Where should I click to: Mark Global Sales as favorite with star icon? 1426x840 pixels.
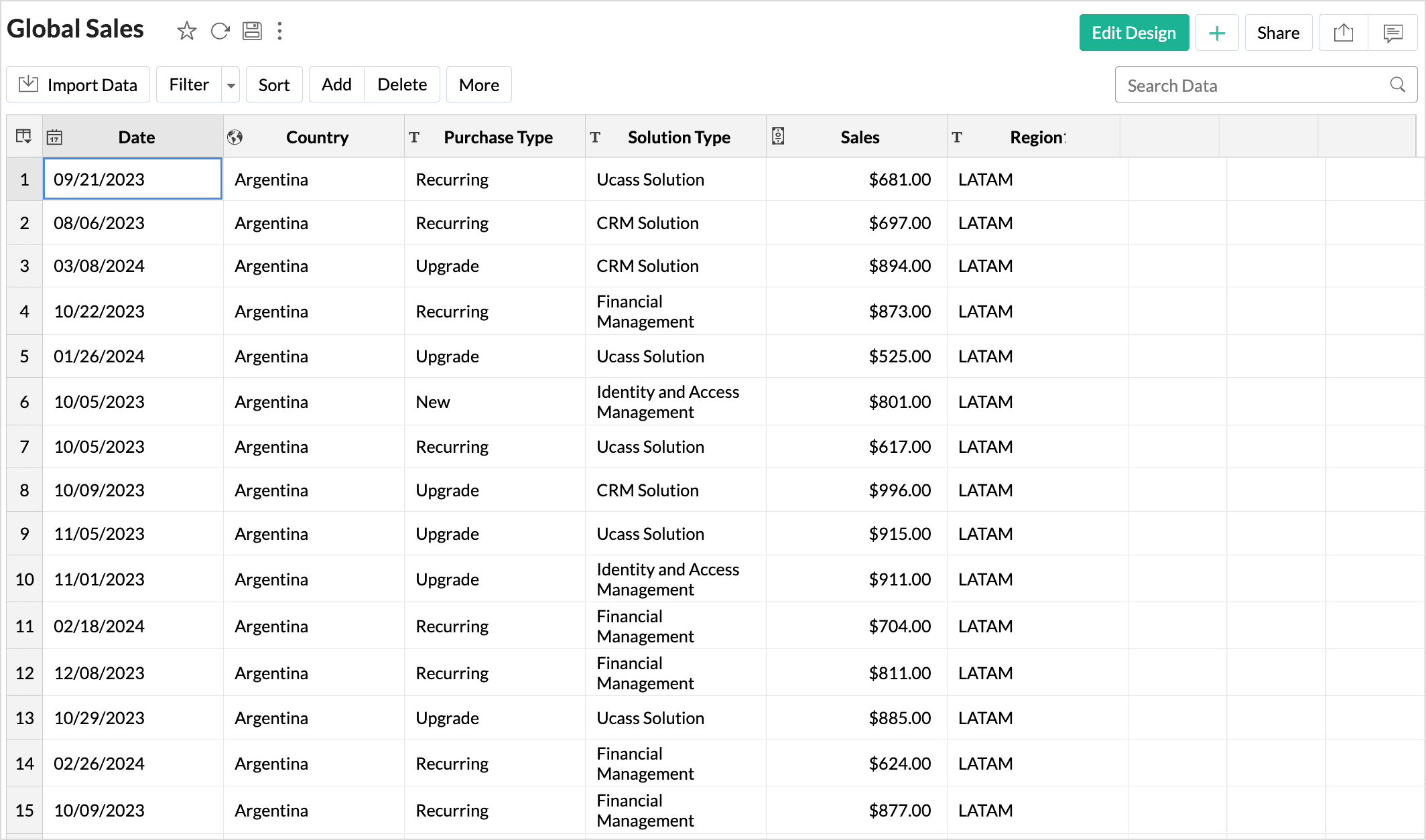[186, 31]
